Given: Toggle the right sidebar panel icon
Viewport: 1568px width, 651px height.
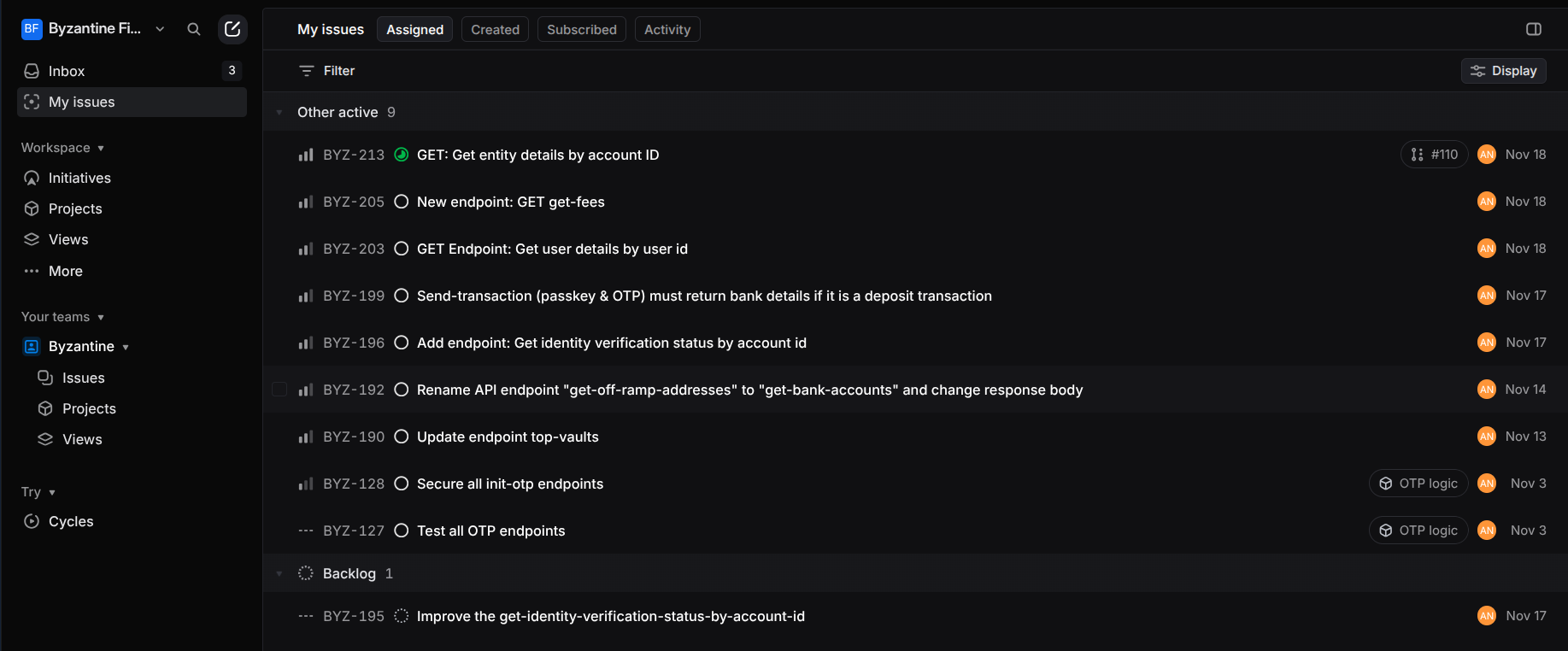Looking at the screenshot, I should click(x=1534, y=29).
